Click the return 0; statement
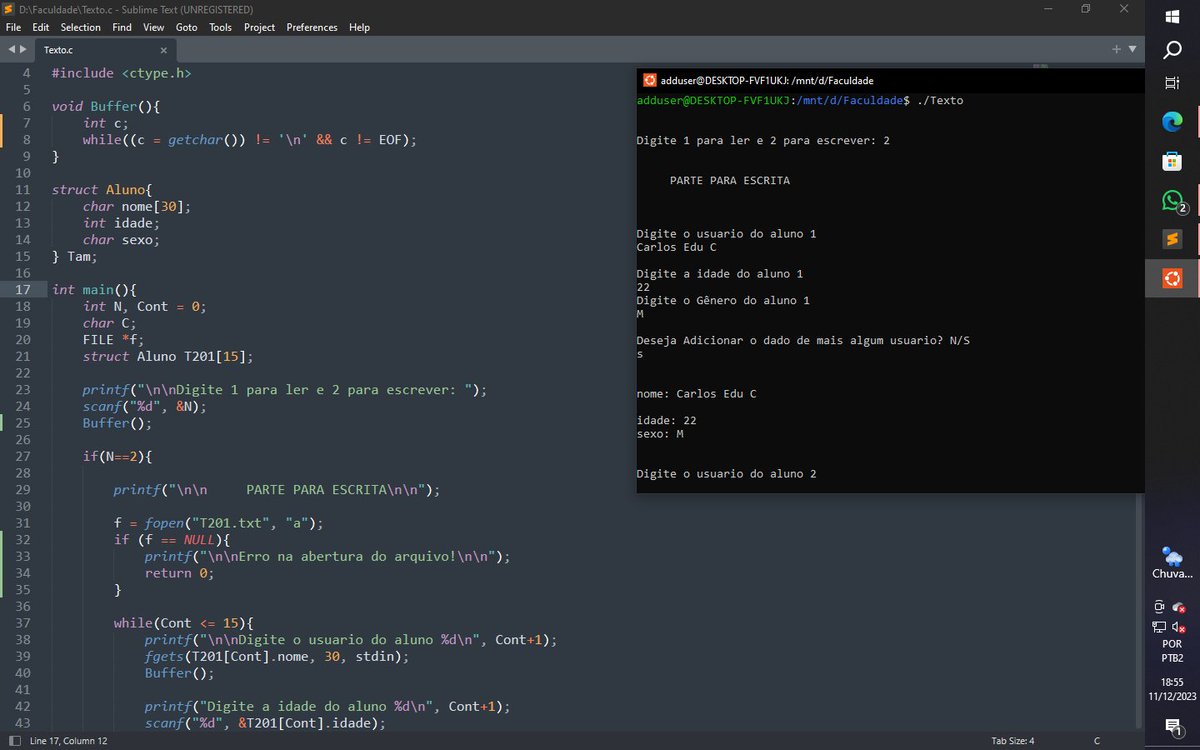This screenshot has width=1200, height=750. [x=180, y=573]
